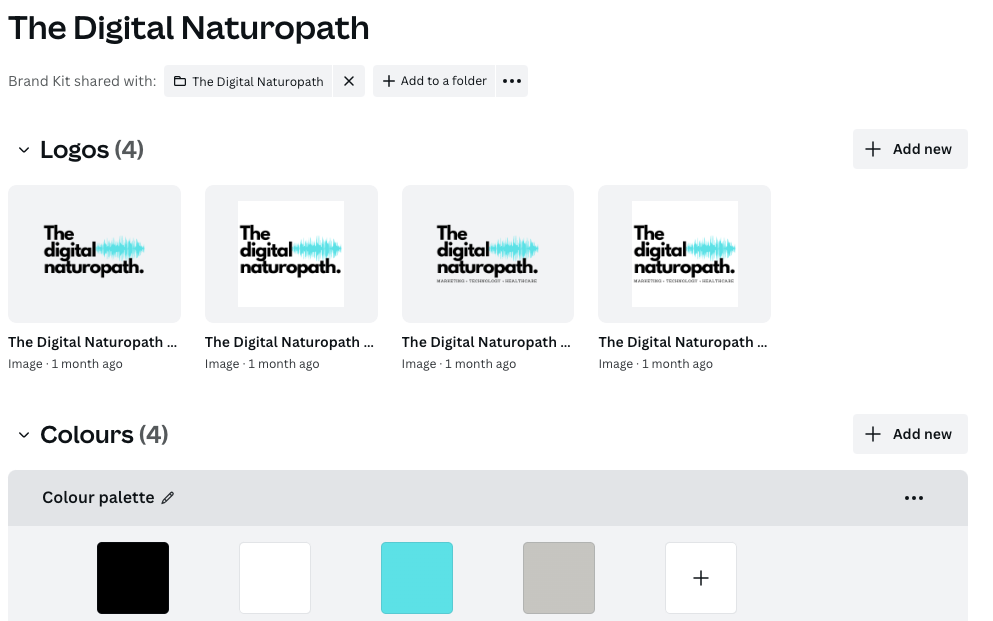Click the Logos (4) heading
The width and height of the screenshot is (993, 621).
(92, 150)
